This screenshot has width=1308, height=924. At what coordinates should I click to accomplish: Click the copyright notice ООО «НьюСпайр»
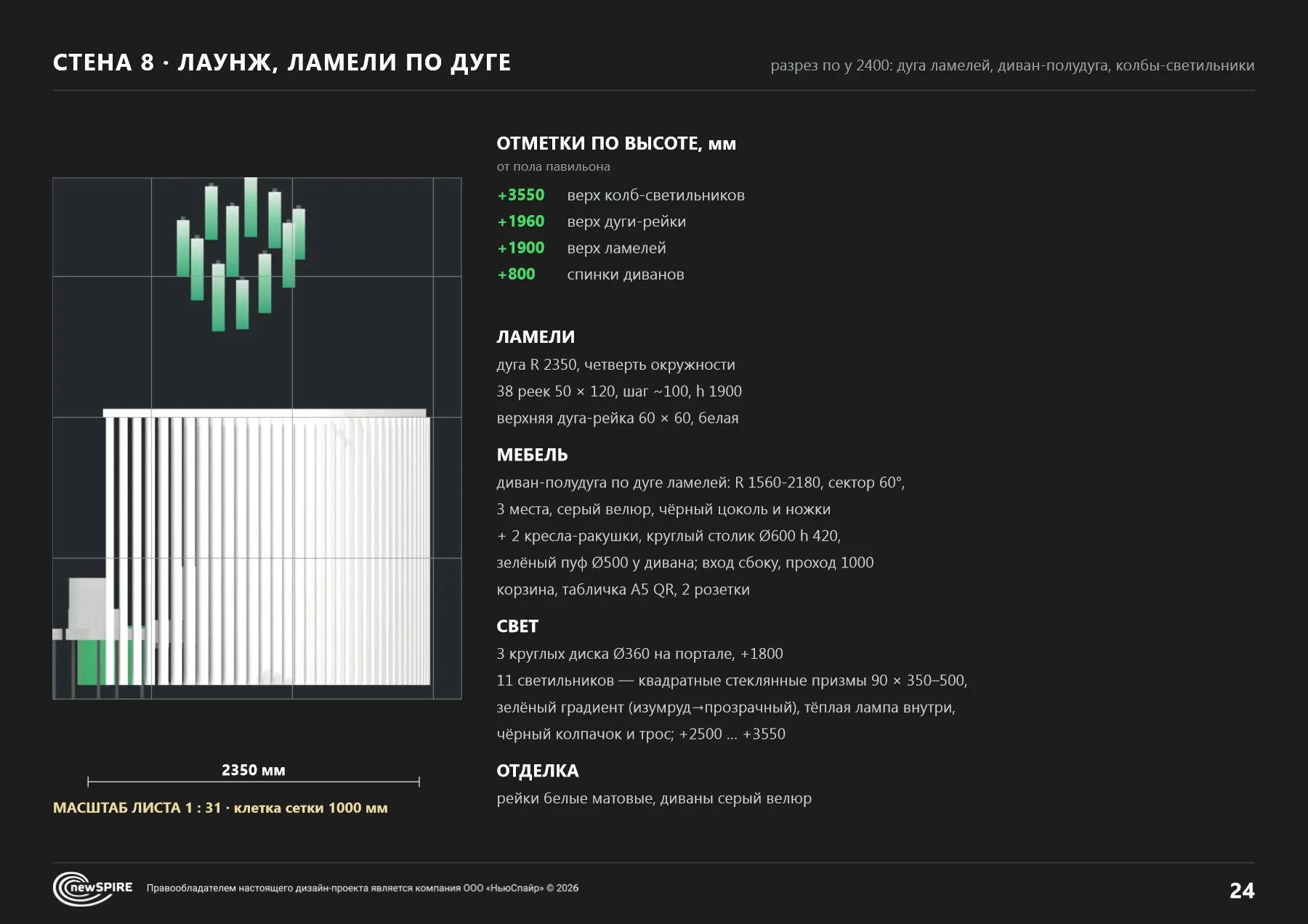[x=363, y=888]
